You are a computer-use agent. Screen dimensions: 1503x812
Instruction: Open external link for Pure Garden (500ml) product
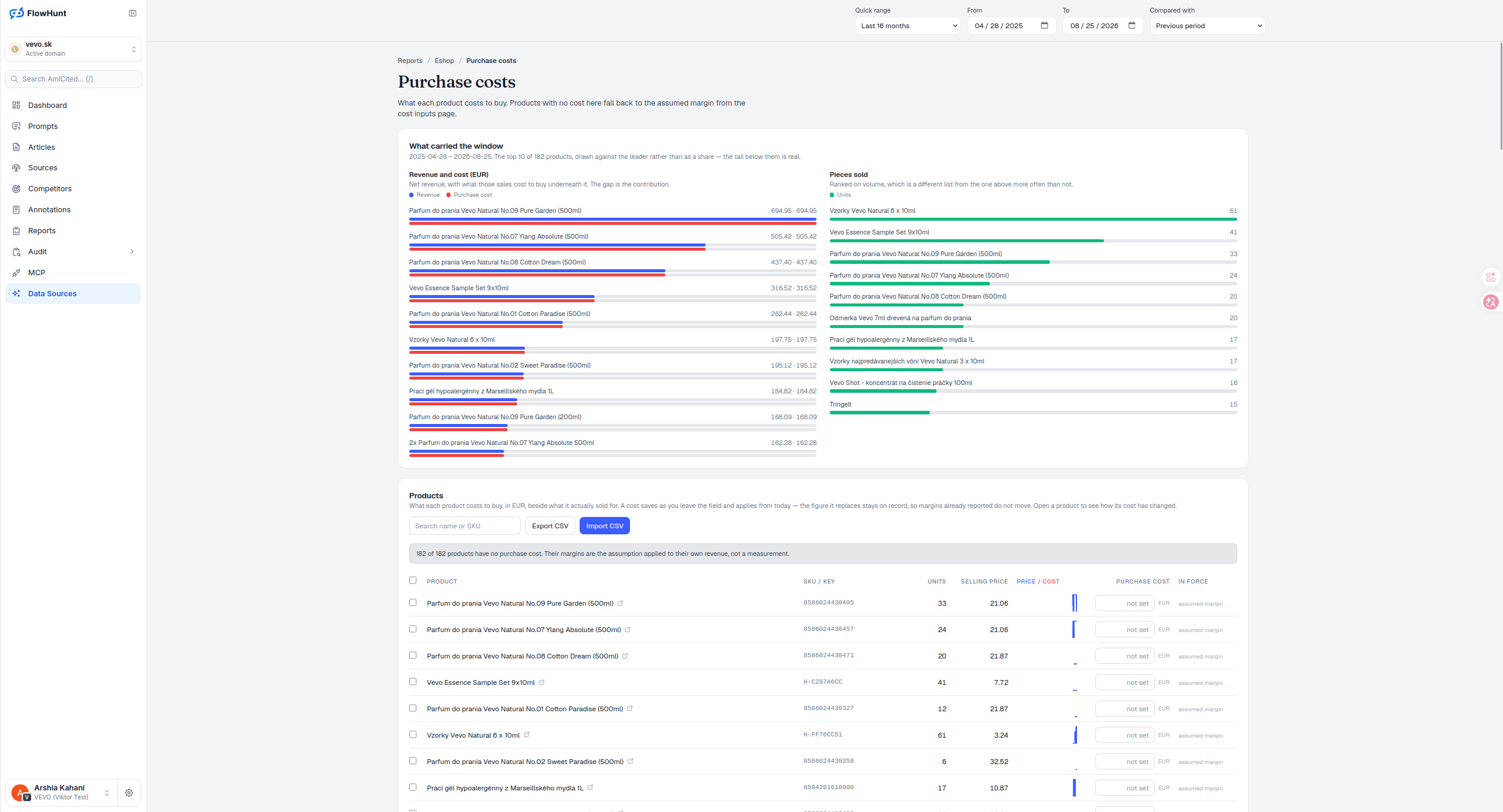[x=620, y=603]
